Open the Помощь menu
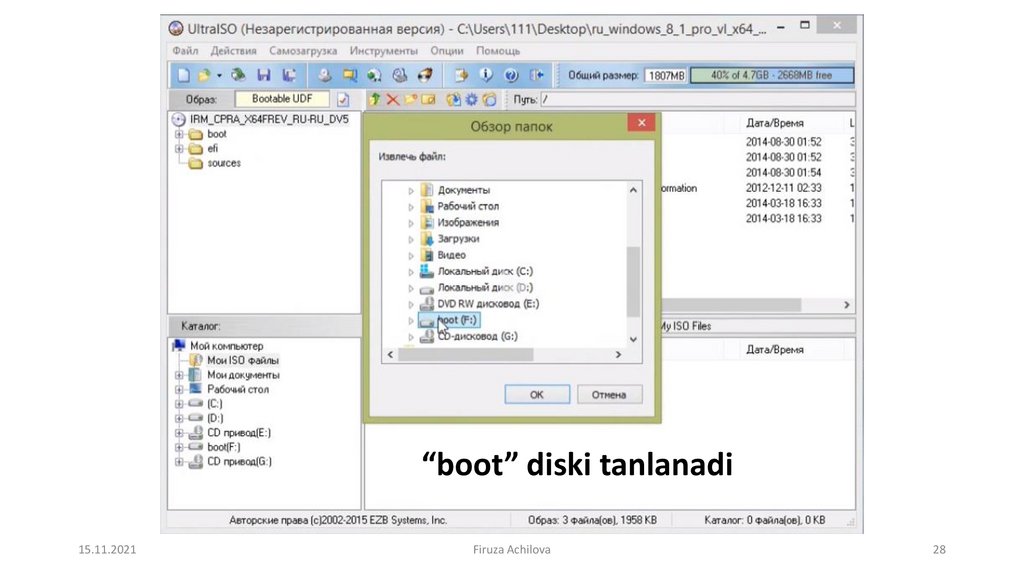The image size is (1024, 576). 498,51
